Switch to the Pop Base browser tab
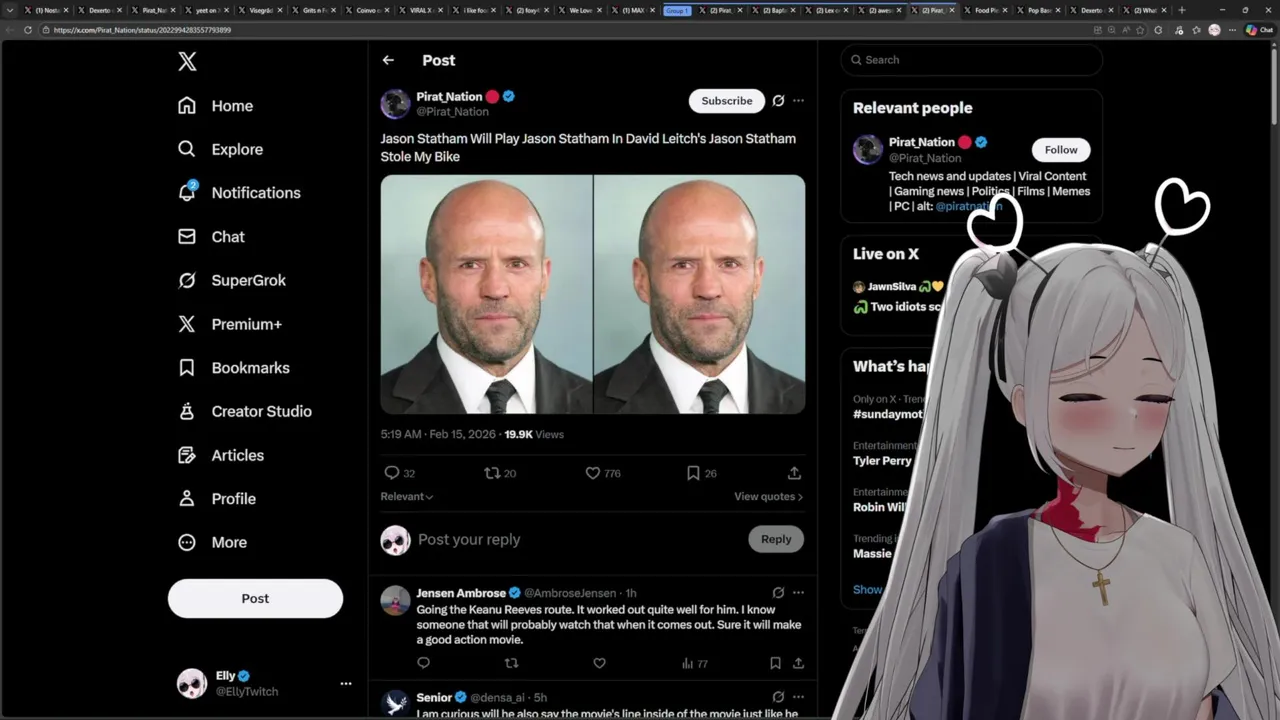 1038,10
